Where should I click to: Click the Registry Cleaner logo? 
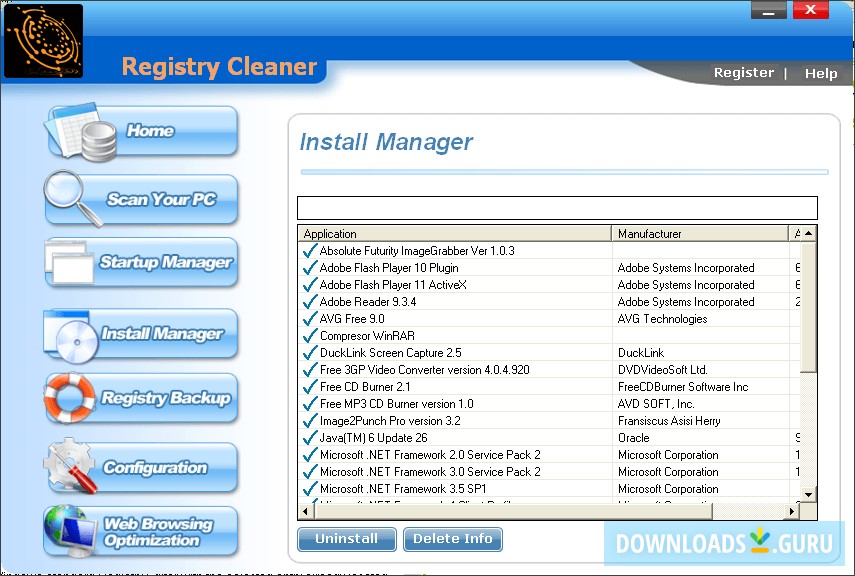pos(42,40)
